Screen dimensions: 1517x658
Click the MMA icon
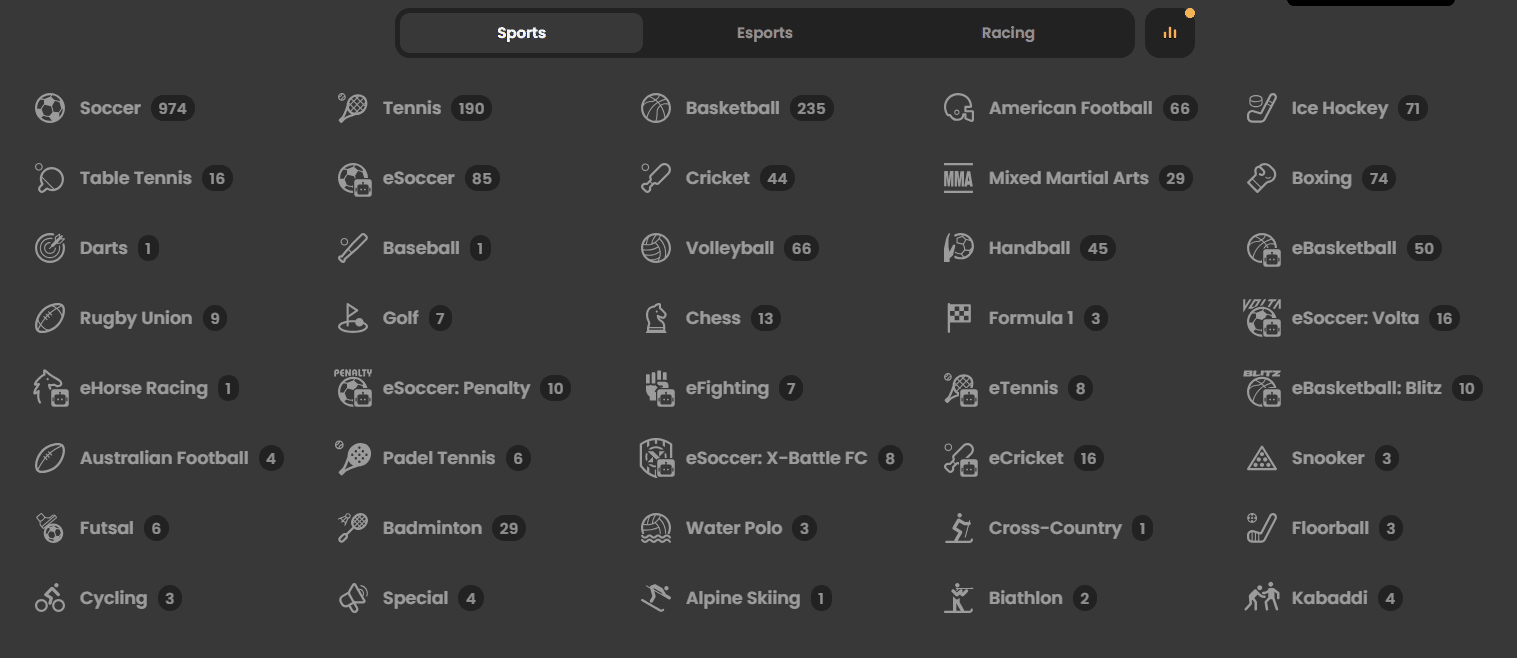(x=958, y=177)
